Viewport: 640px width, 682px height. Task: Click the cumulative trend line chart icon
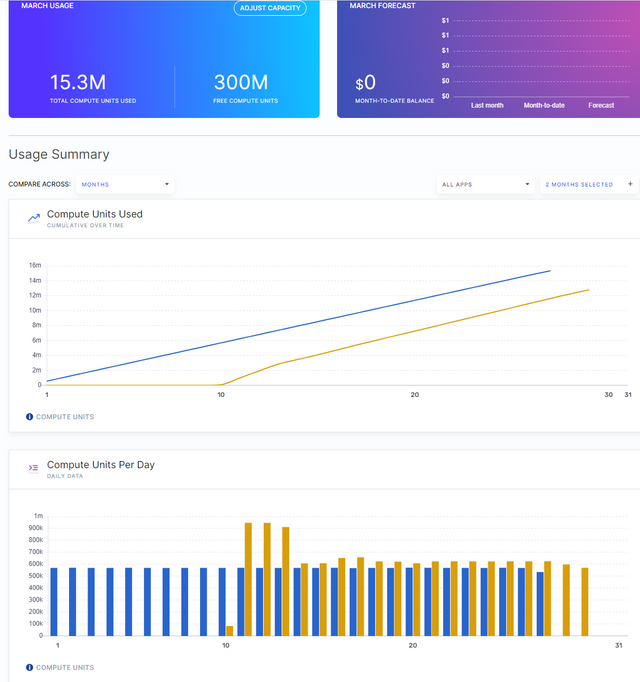[34, 218]
